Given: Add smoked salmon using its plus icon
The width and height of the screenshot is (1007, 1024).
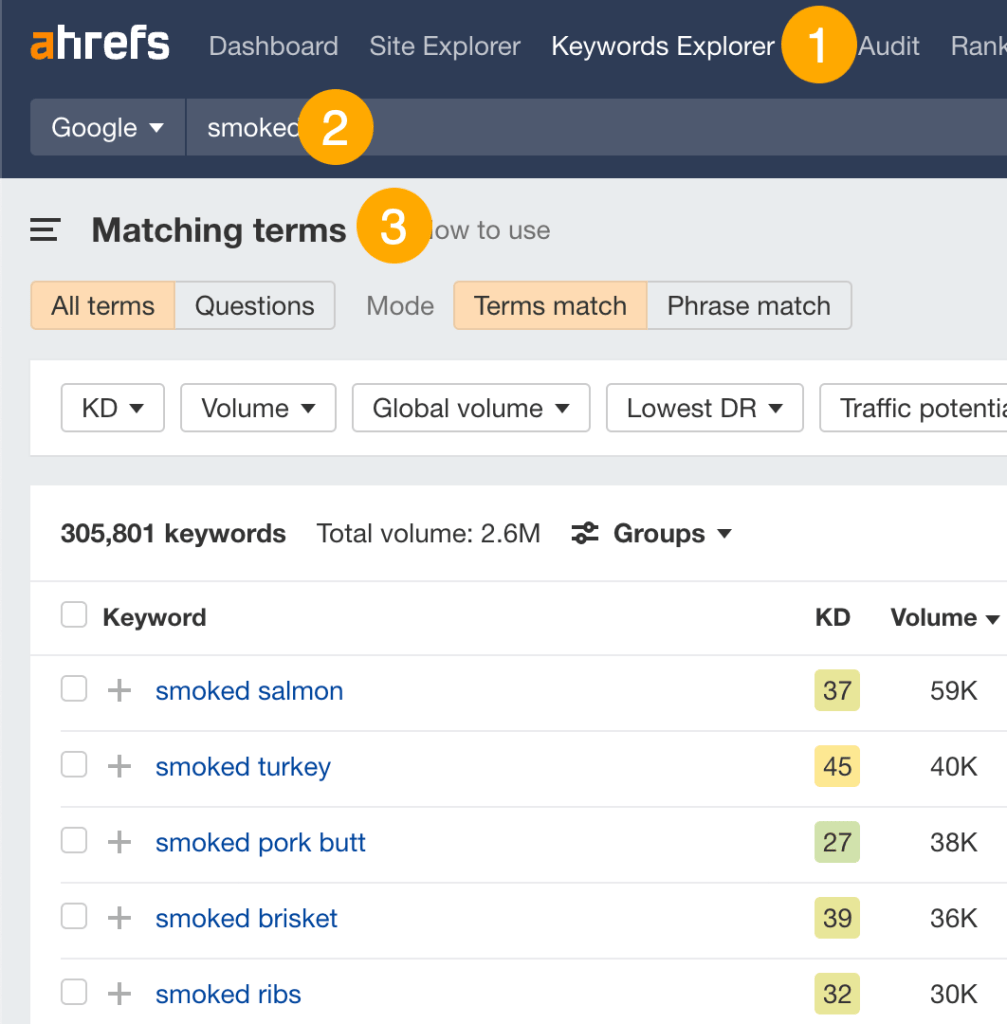Looking at the screenshot, I should tap(118, 690).
